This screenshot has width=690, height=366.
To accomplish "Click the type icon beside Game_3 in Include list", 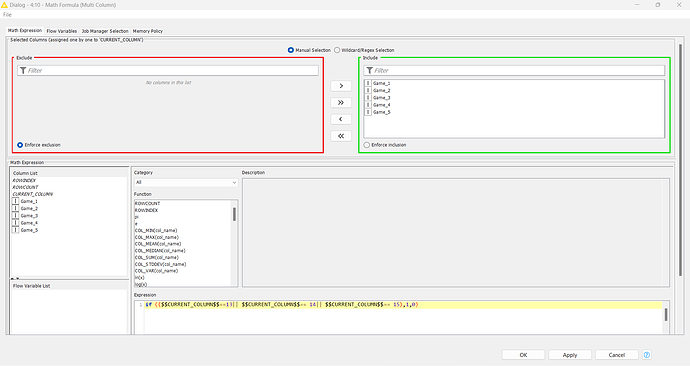I will (368, 98).
